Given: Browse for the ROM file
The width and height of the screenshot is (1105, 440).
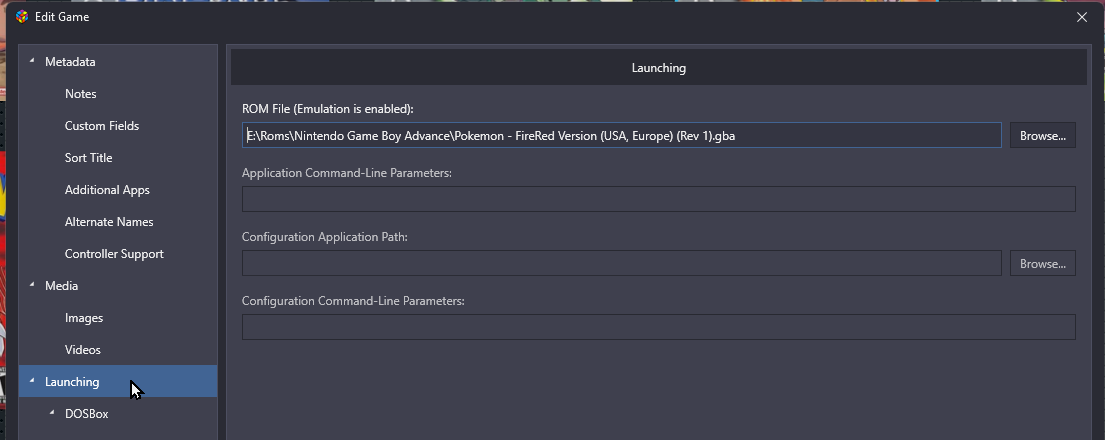Looking at the screenshot, I should tap(1042, 135).
